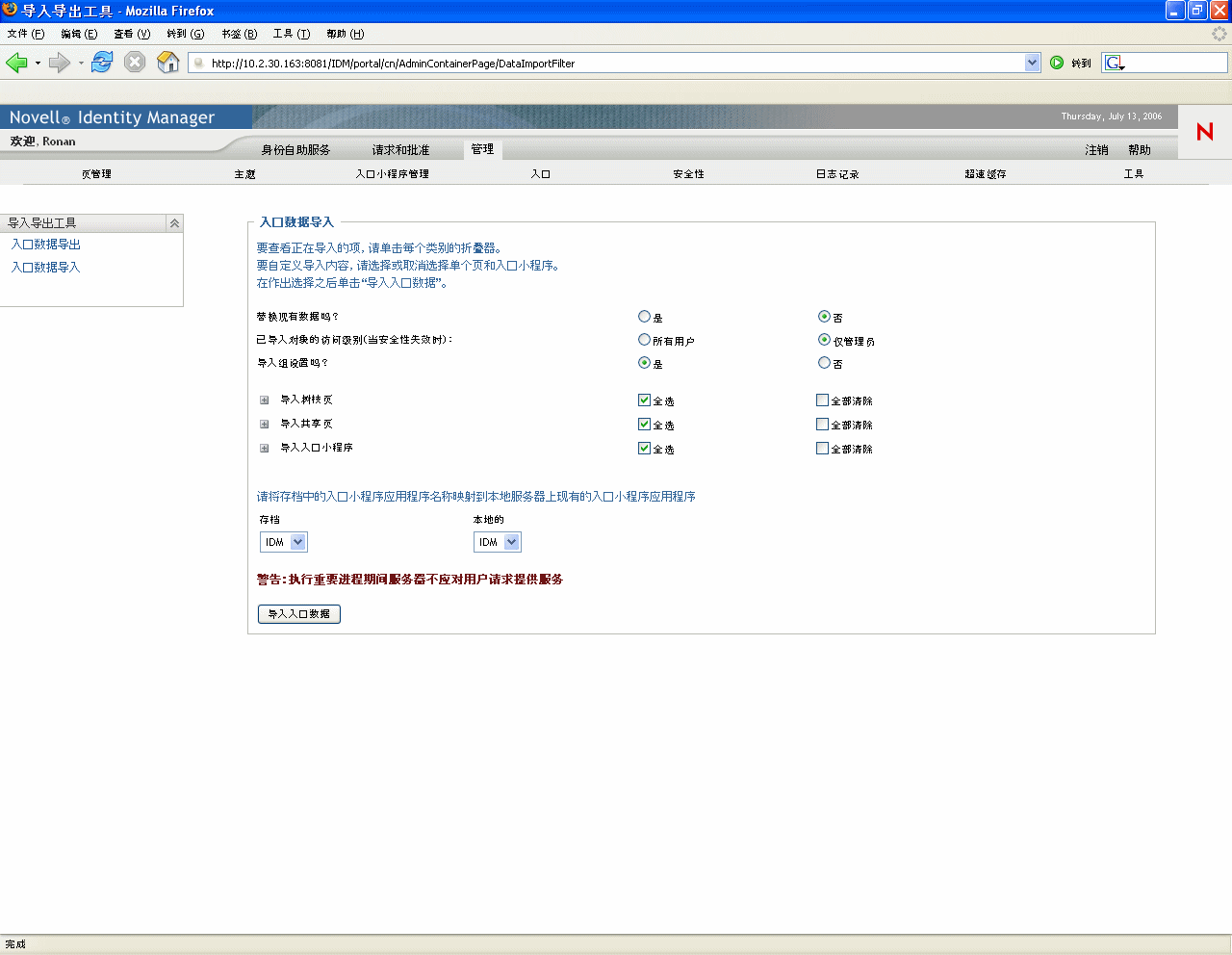Click the Home icon in the toolbar
The image size is (1232, 955).
coord(167,62)
